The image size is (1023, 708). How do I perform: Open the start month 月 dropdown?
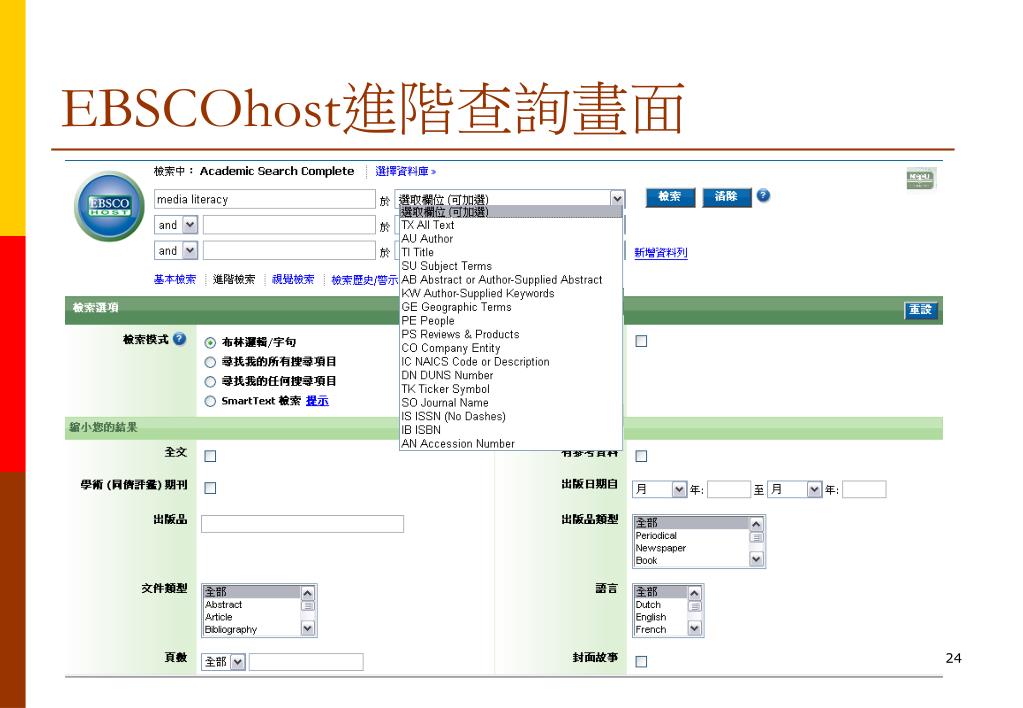coord(679,489)
